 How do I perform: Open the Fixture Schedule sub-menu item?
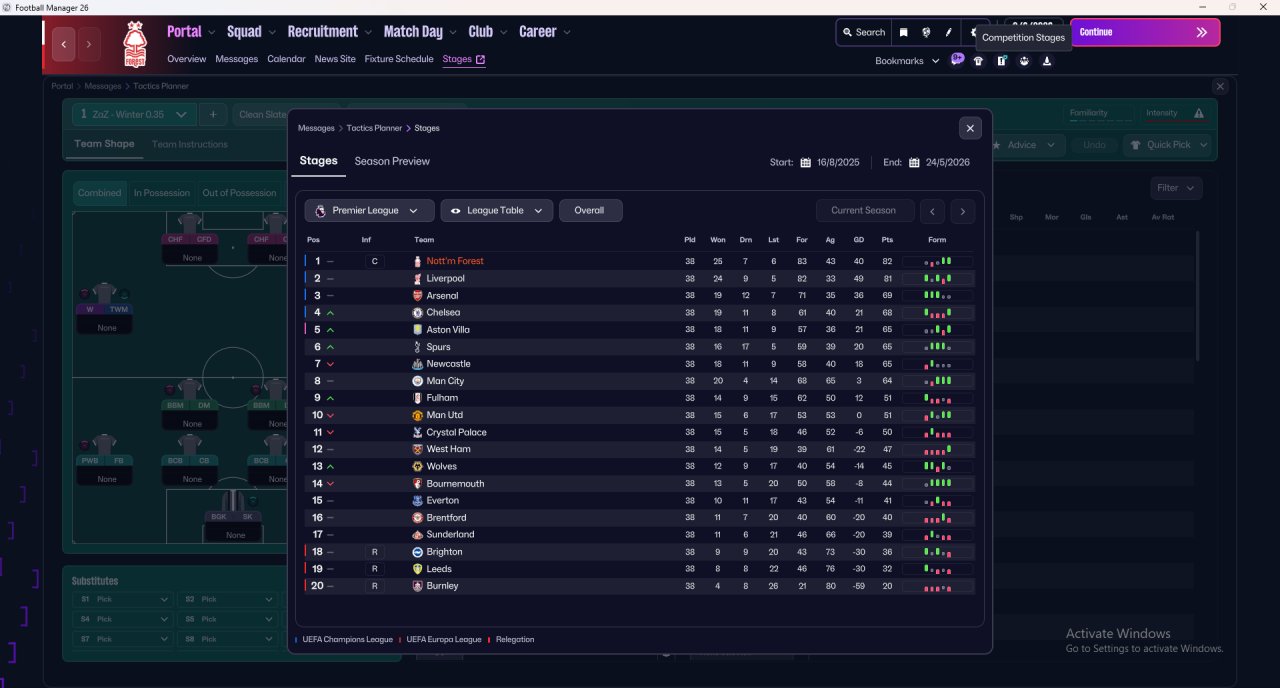point(399,59)
